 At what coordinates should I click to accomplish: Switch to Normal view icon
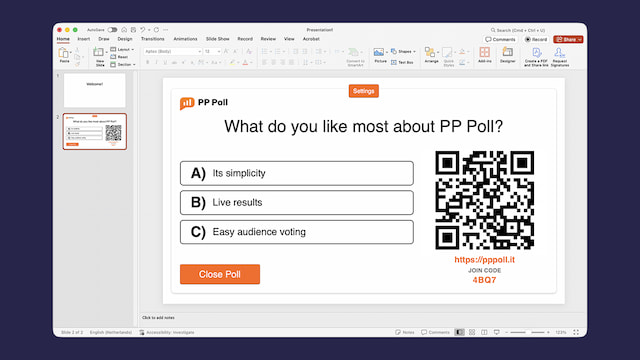pos(460,332)
